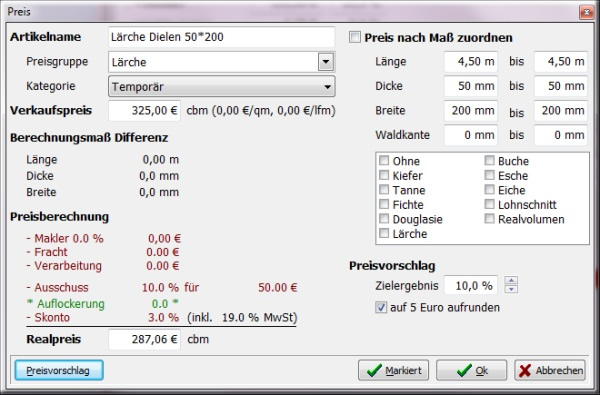Enable Preis nach Maß zuordnen checkbox

coord(355,37)
